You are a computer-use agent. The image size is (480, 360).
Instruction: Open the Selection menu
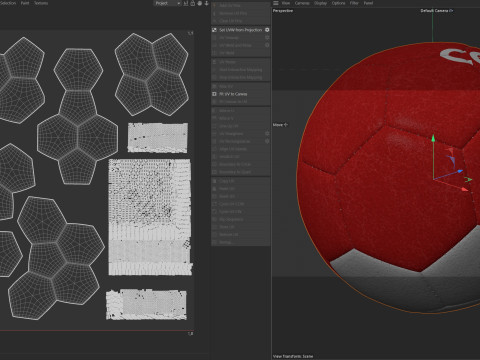8,3
